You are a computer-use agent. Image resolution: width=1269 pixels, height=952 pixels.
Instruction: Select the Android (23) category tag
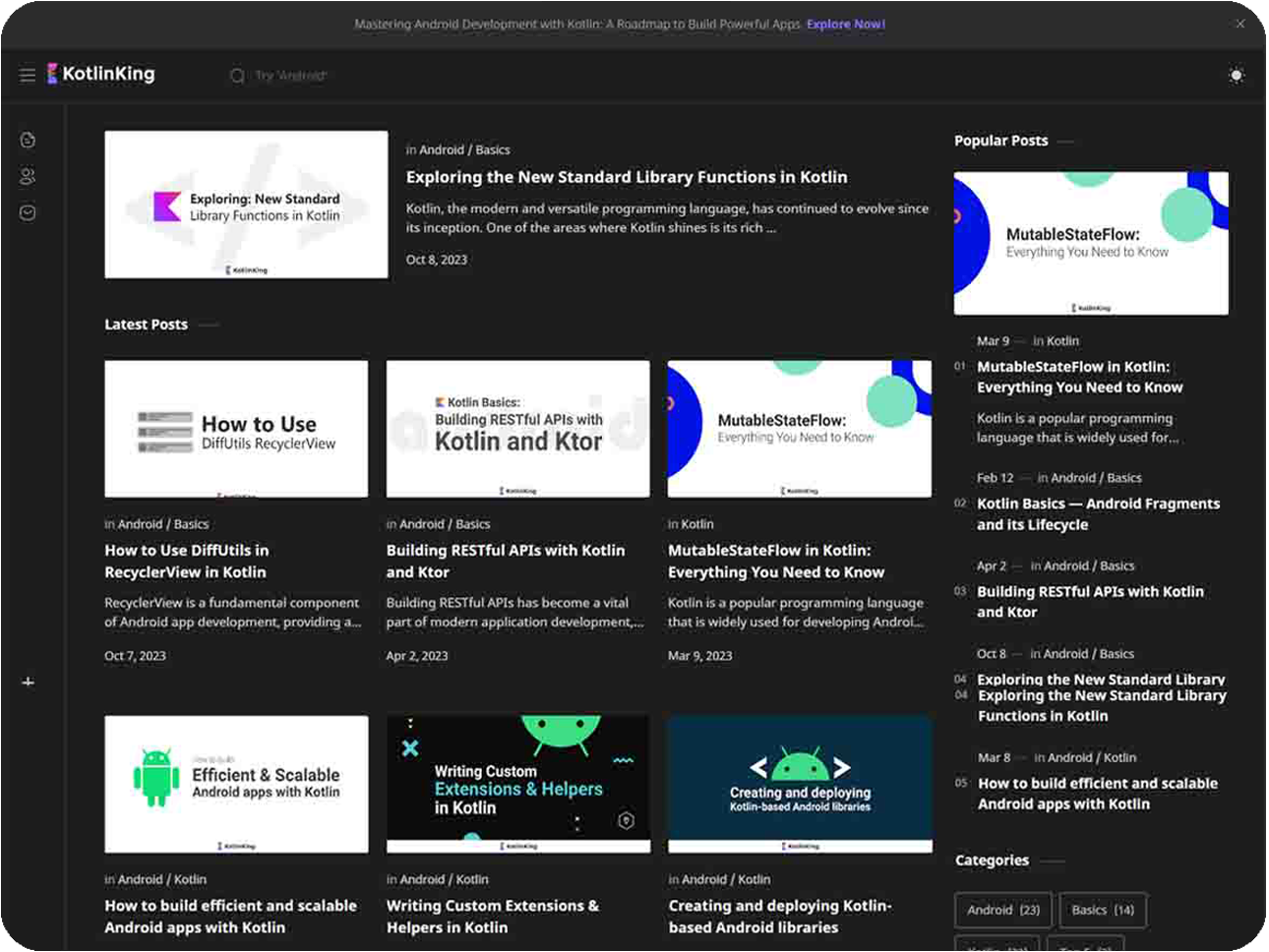coord(1002,910)
